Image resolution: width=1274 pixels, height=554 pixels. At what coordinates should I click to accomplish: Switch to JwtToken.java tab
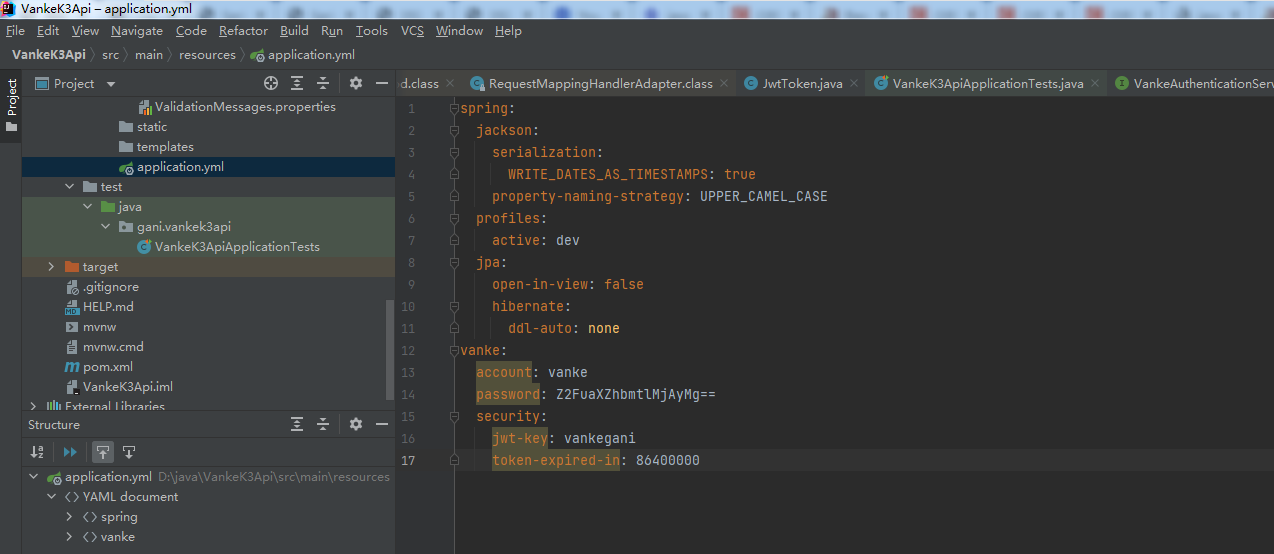point(802,84)
